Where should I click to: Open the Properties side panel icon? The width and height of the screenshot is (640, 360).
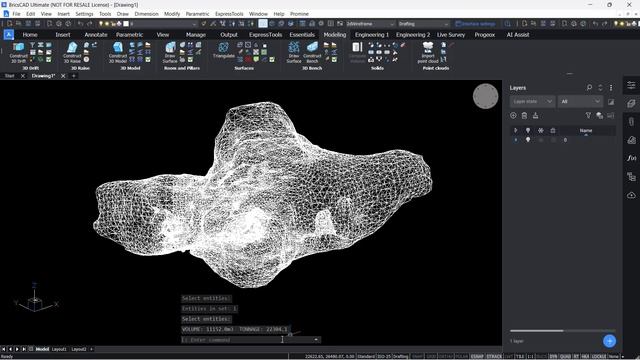click(x=631, y=85)
